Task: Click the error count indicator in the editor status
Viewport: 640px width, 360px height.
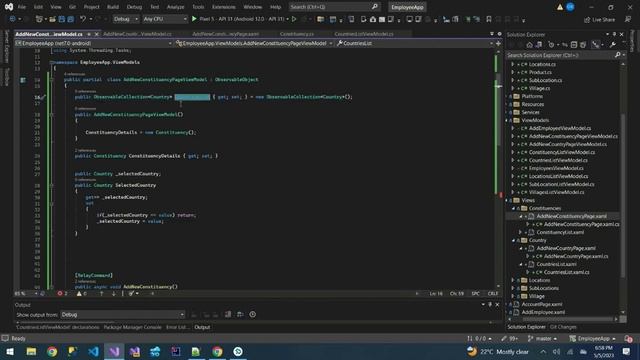Action: click(x=62, y=293)
